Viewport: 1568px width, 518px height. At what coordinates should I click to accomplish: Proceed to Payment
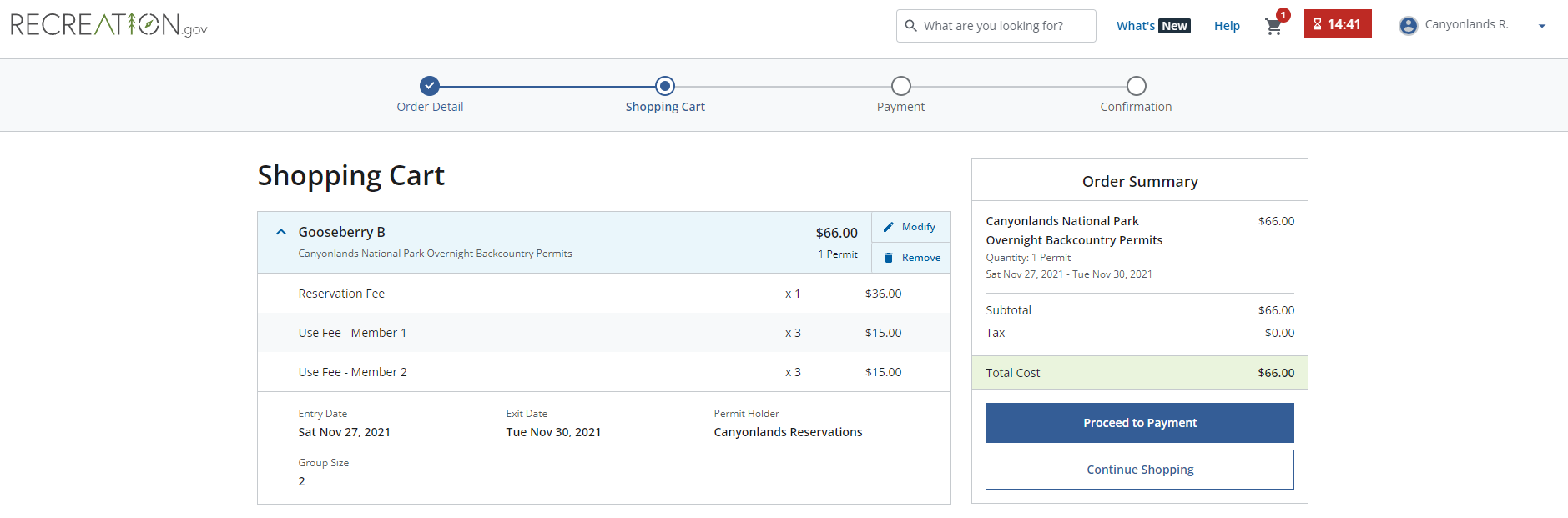pyautogui.click(x=1140, y=423)
